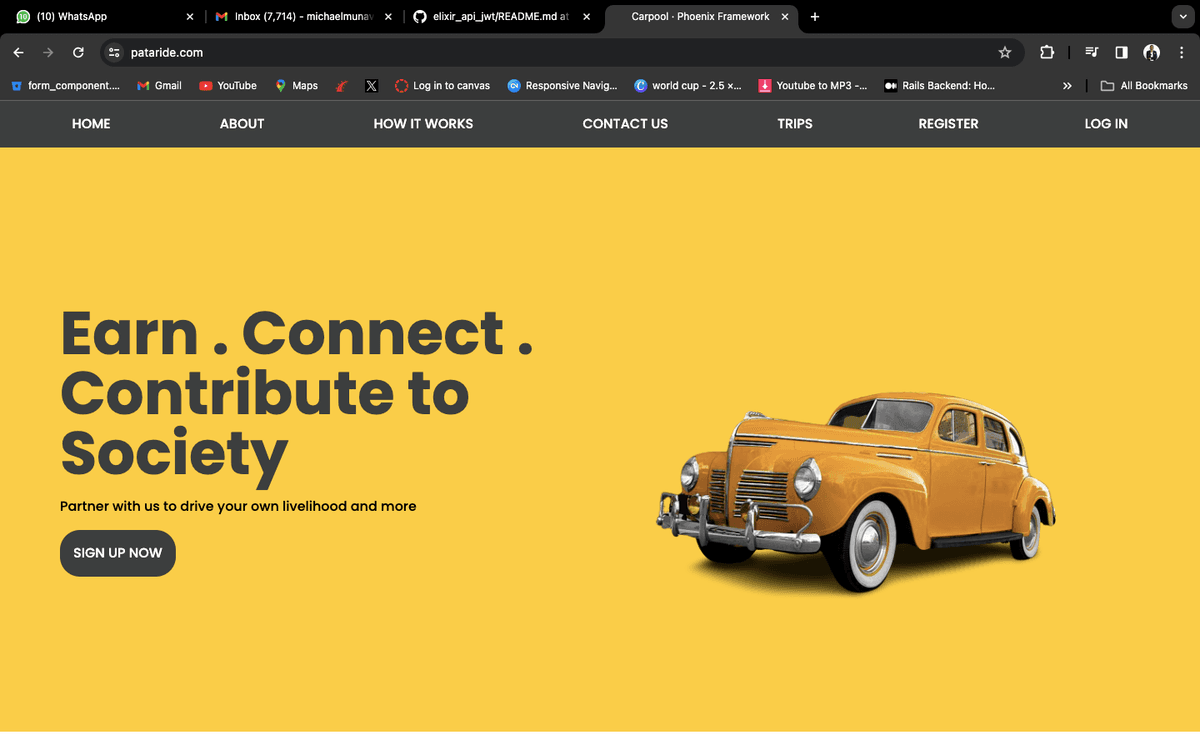Open the form_component bookmark
This screenshot has height=750, width=1200.
click(x=65, y=86)
